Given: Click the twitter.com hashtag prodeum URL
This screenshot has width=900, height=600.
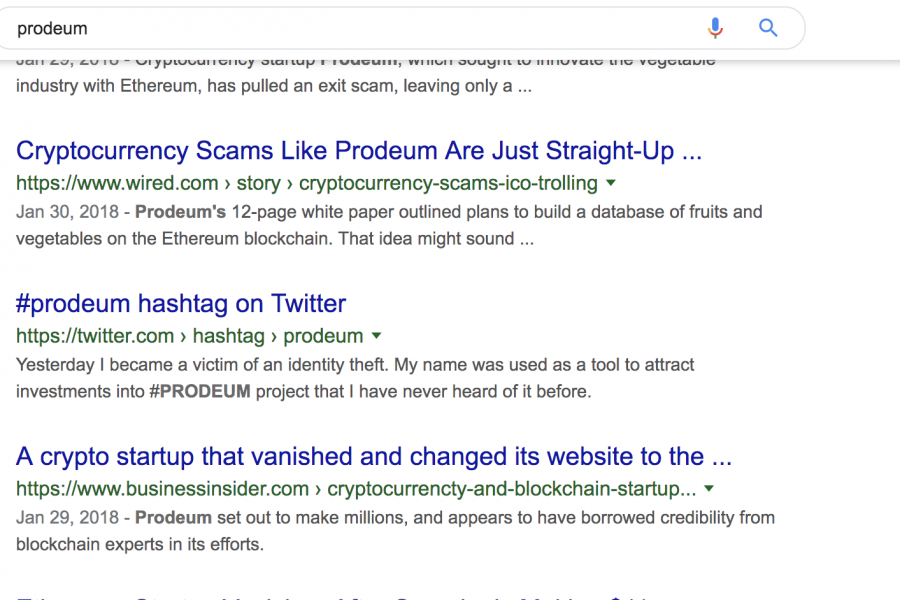Looking at the screenshot, I should [x=189, y=336].
